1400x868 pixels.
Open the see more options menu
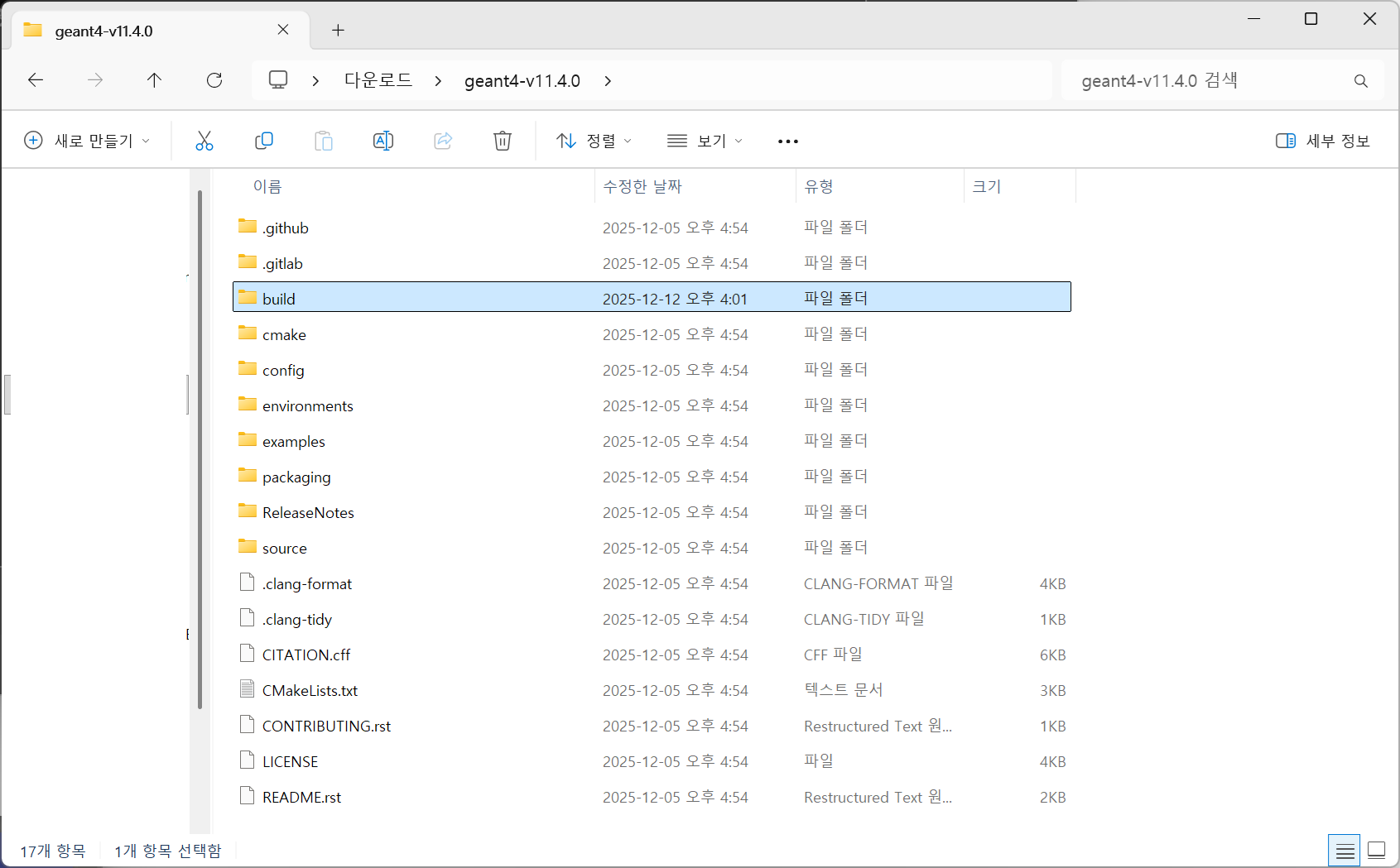coord(787,140)
